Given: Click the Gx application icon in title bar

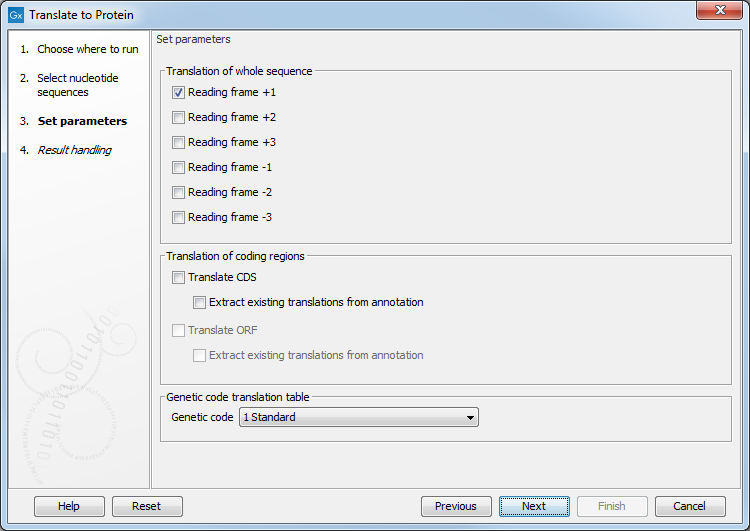Looking at the screenshot, I should 15,15.
